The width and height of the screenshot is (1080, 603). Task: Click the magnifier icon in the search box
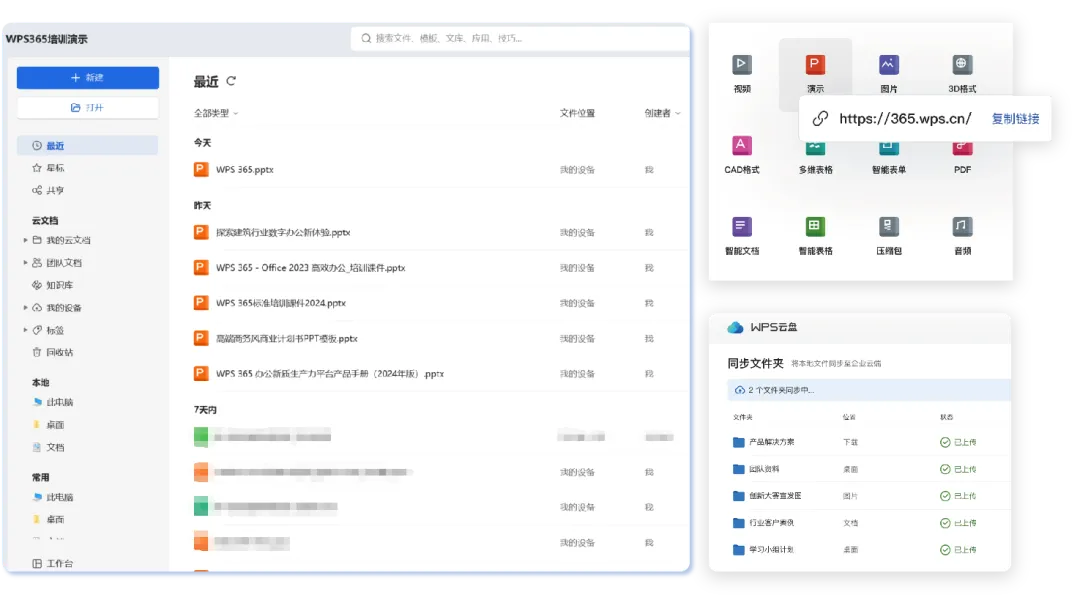[x=366, y=39]
